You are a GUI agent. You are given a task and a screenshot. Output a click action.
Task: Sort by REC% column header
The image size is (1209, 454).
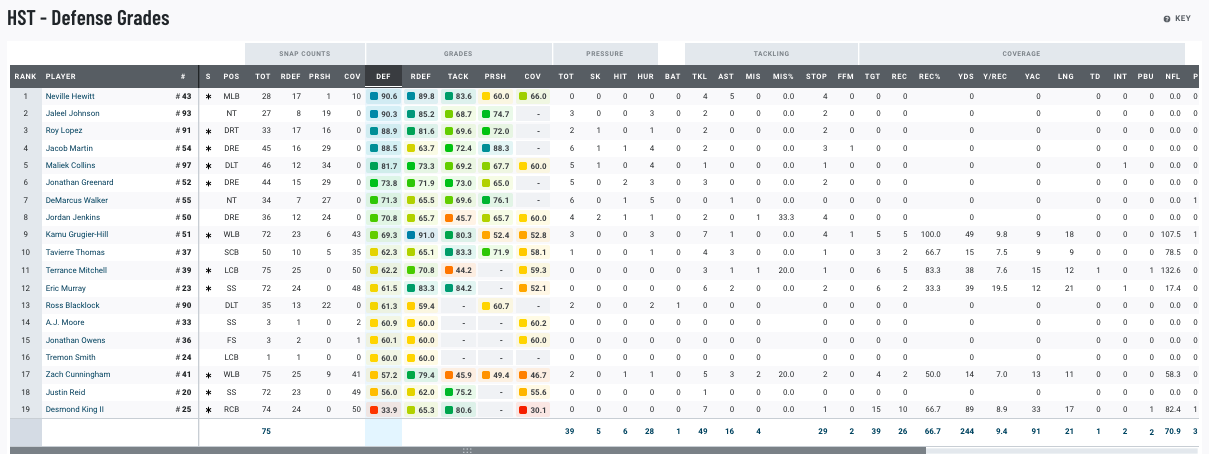(x=929, y=76)
